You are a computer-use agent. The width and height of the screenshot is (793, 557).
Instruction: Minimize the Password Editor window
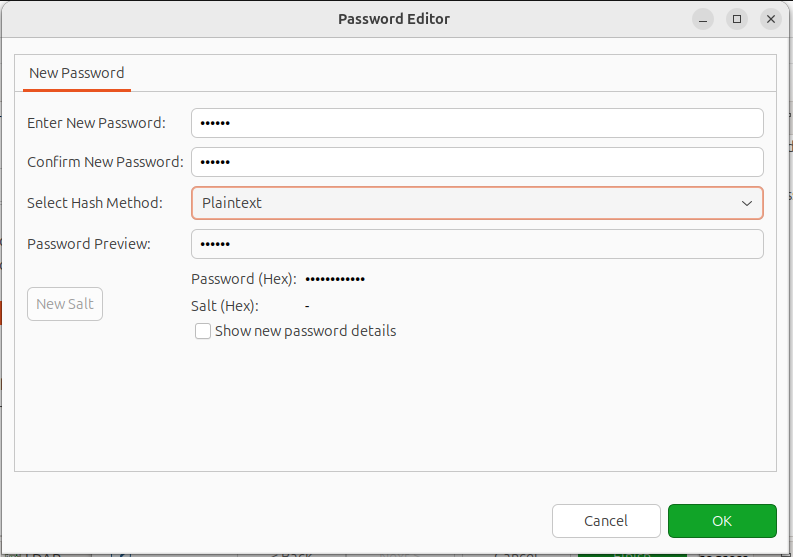click(x=703, y=19)
